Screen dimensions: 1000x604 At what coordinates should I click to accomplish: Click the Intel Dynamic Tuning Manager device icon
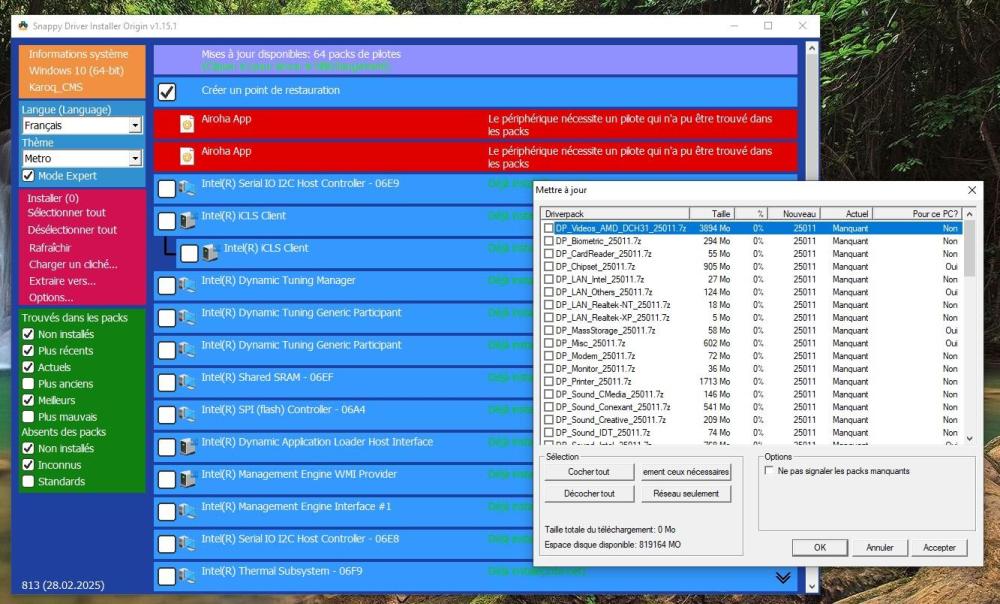coord(186,286)
